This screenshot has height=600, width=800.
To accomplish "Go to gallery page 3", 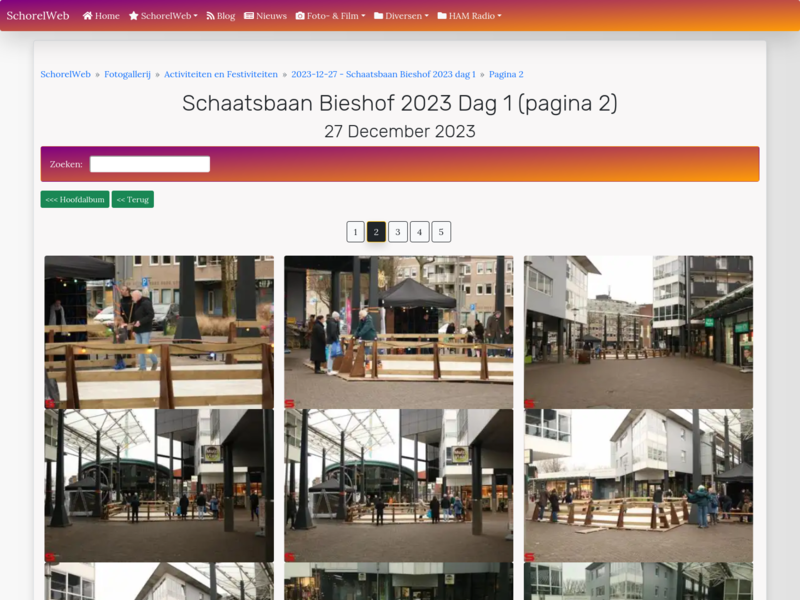I will pyautogui.click(x=398, y=232).
